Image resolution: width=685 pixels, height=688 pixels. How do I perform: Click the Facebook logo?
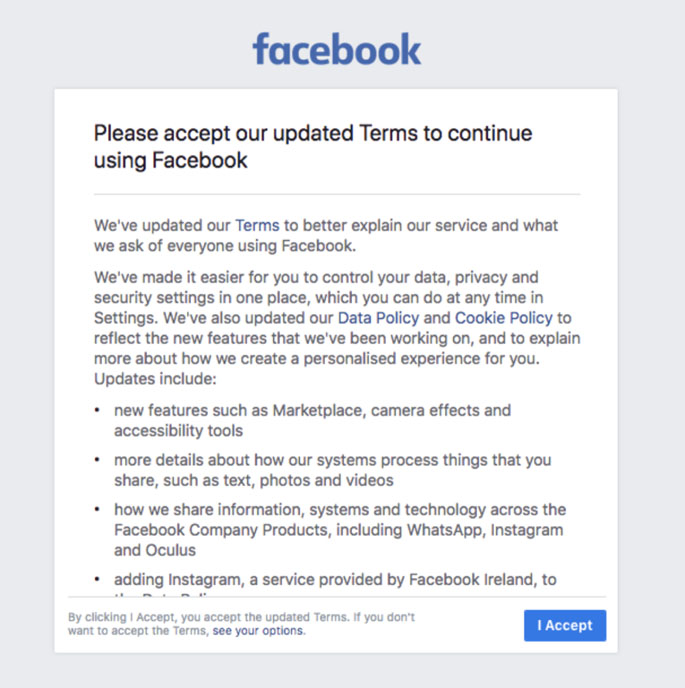pyautogui.click(x=337, y=49)
